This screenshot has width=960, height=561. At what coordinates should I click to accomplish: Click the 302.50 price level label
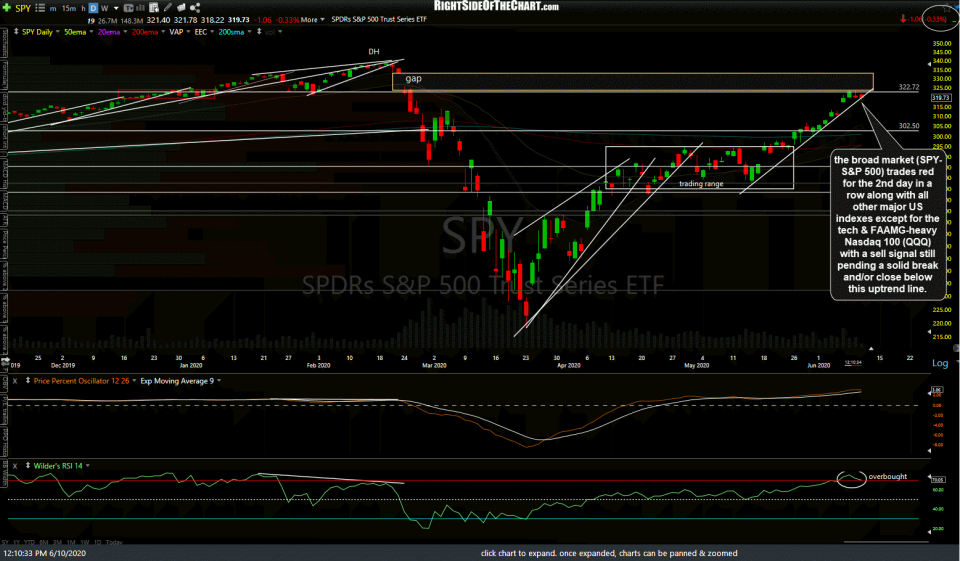pyautogui.click(x=909, y=126)
